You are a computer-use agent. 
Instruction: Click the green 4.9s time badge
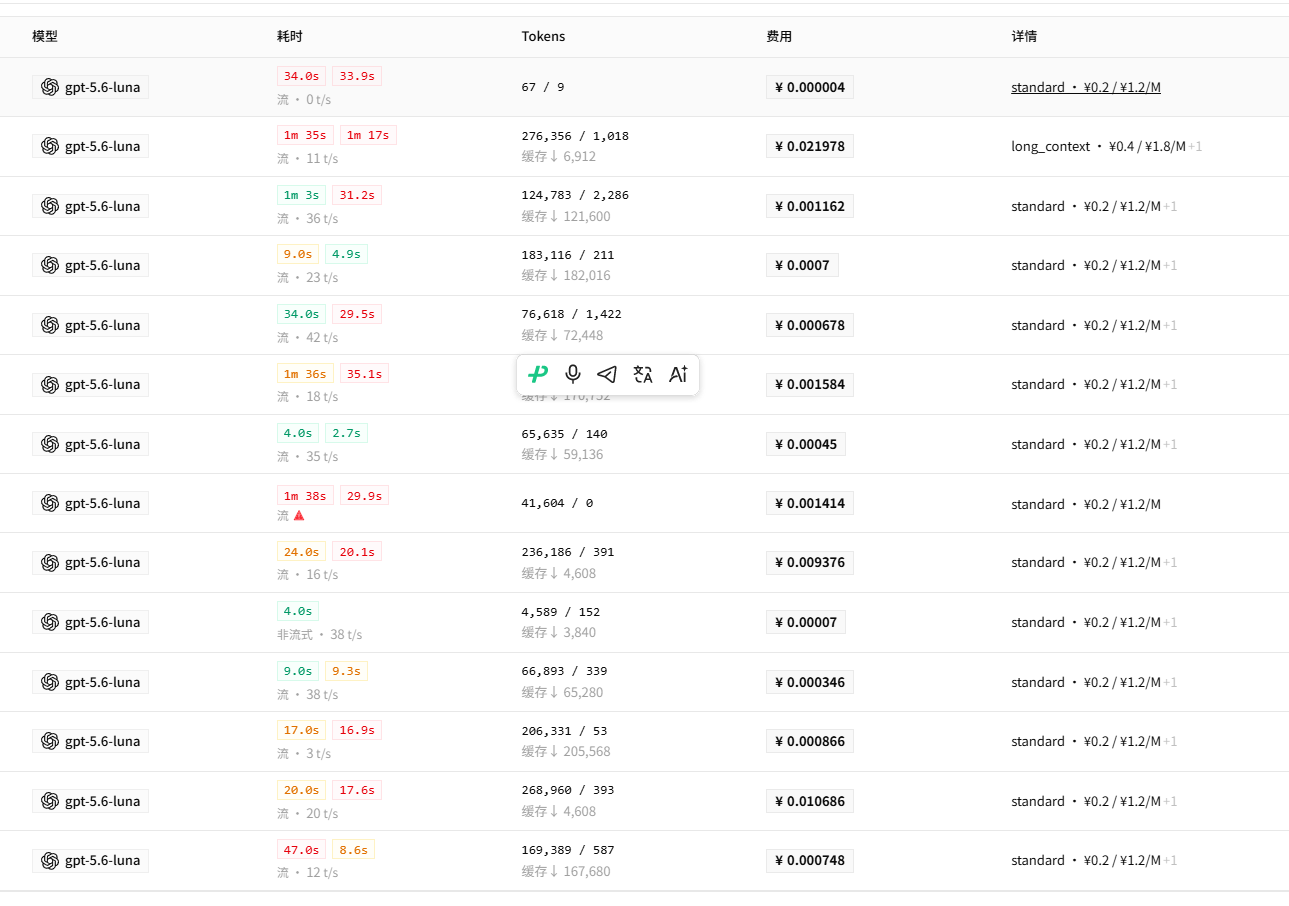346,254
